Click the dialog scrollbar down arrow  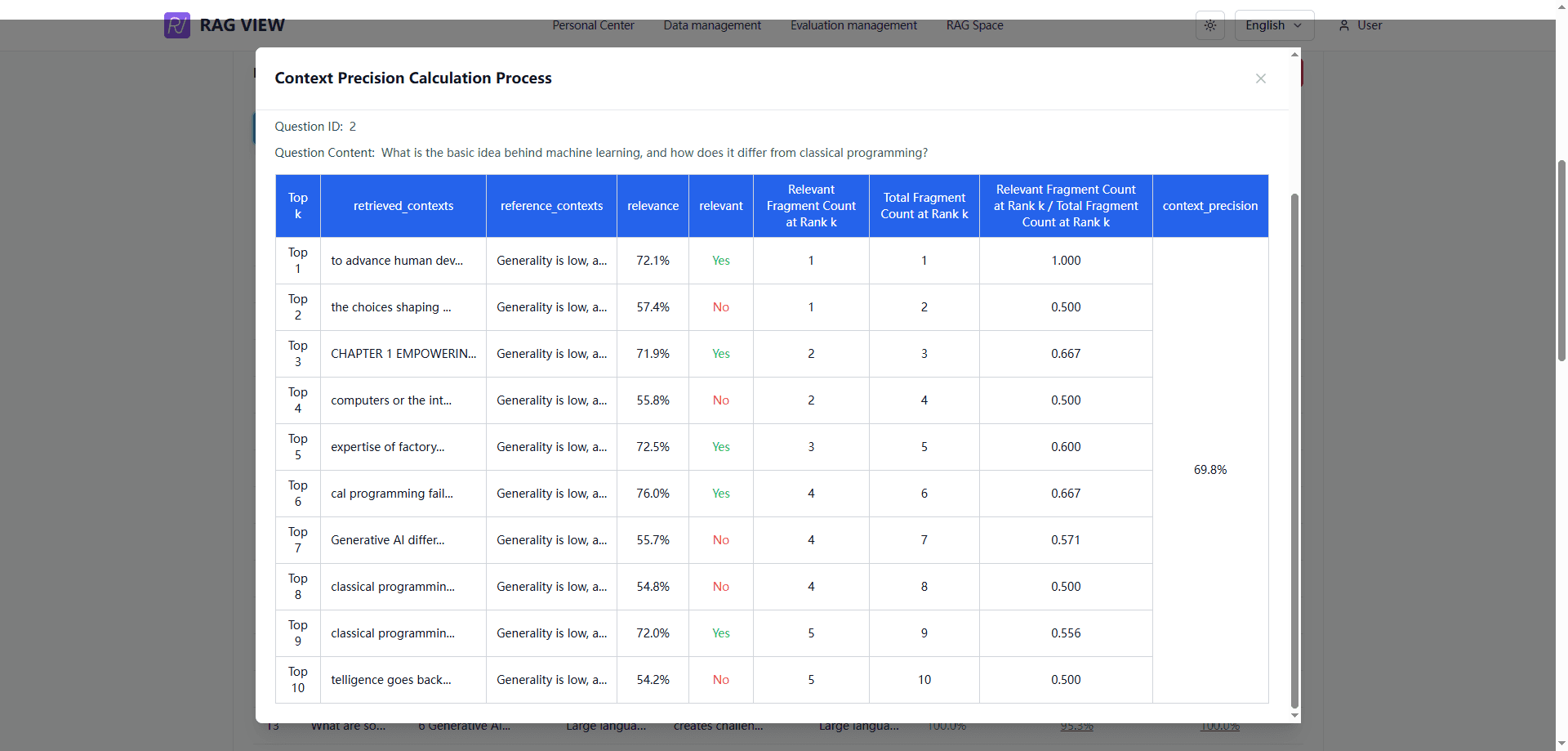coord(1294,715)
